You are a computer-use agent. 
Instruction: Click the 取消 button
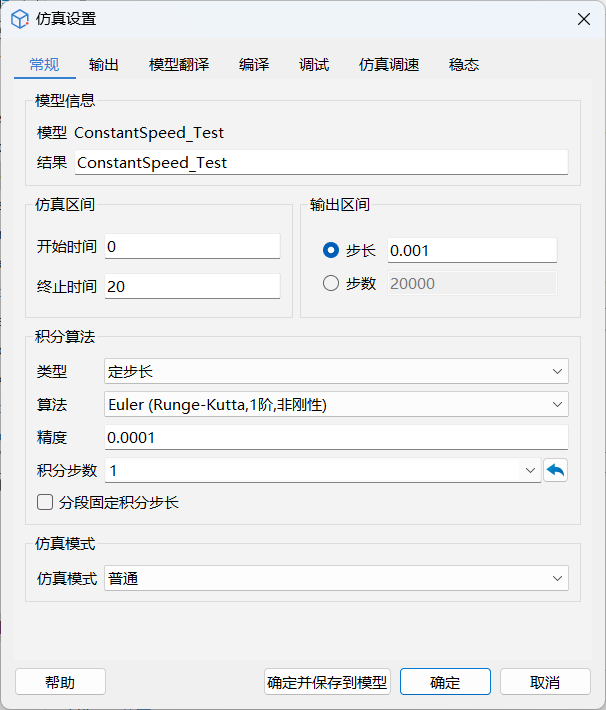pos(545,682)
